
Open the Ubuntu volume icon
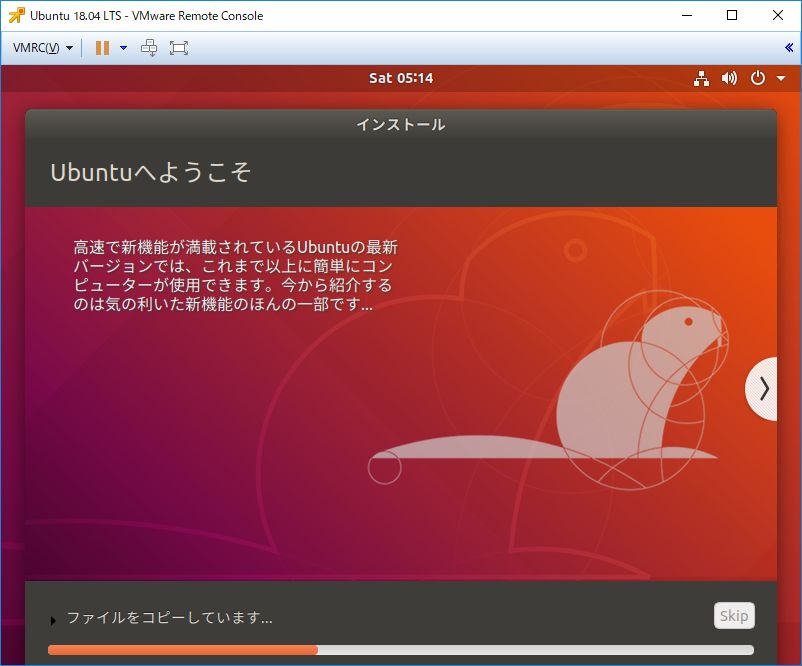point(729,78)
